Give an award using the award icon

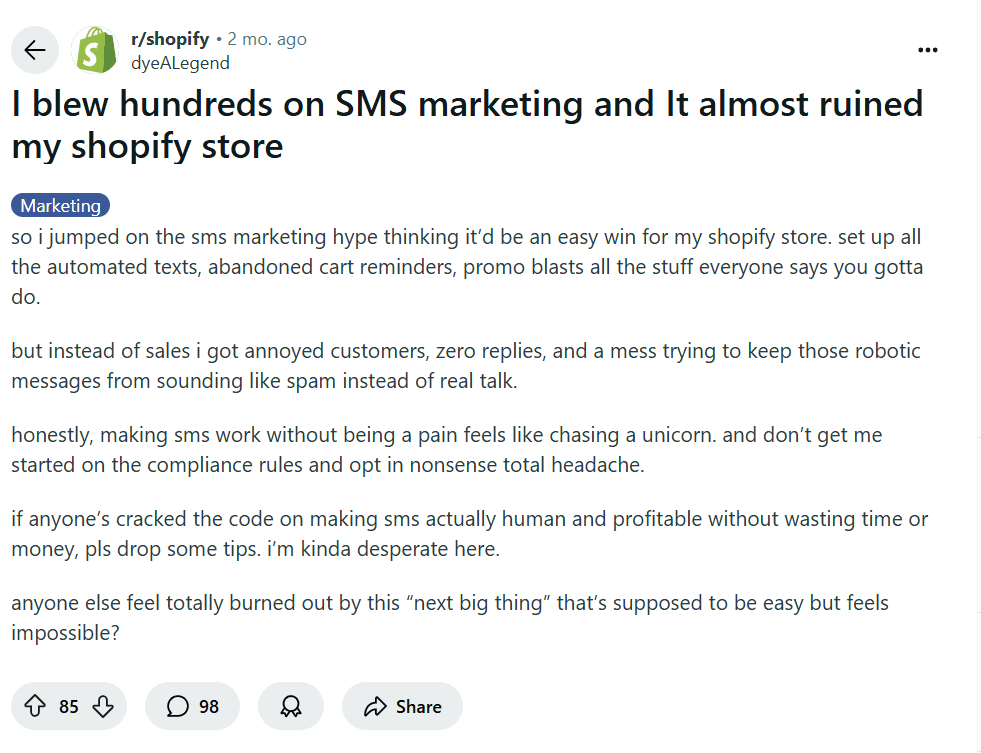point(291,707)
